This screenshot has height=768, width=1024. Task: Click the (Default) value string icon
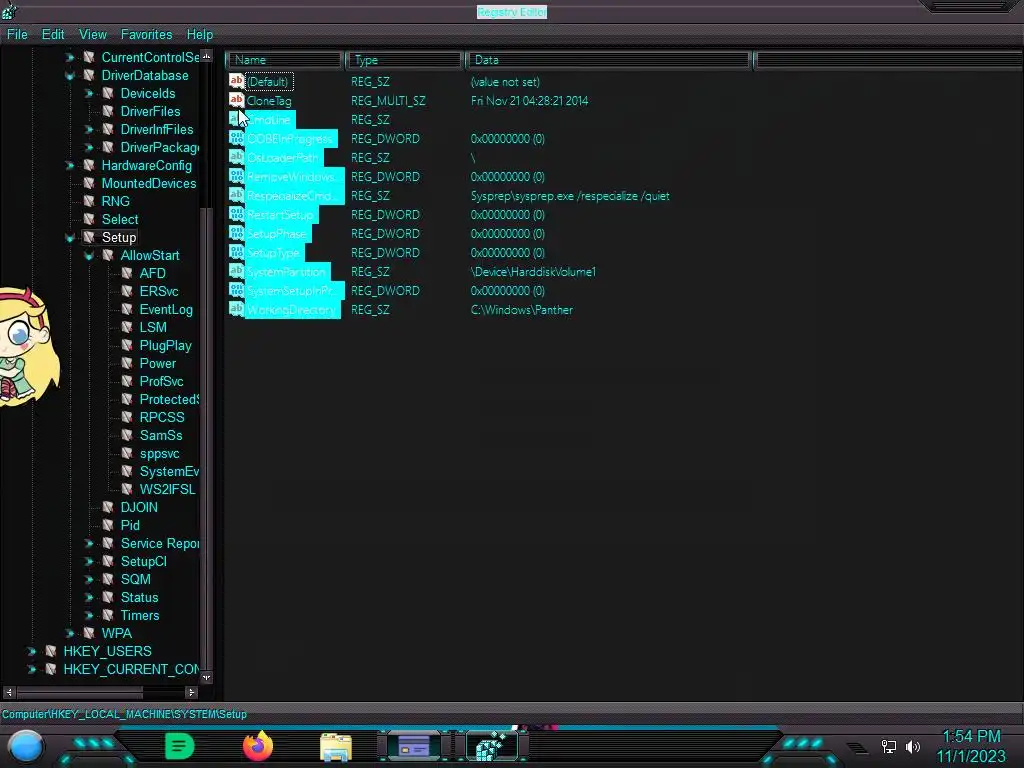[x=236, y=81]
